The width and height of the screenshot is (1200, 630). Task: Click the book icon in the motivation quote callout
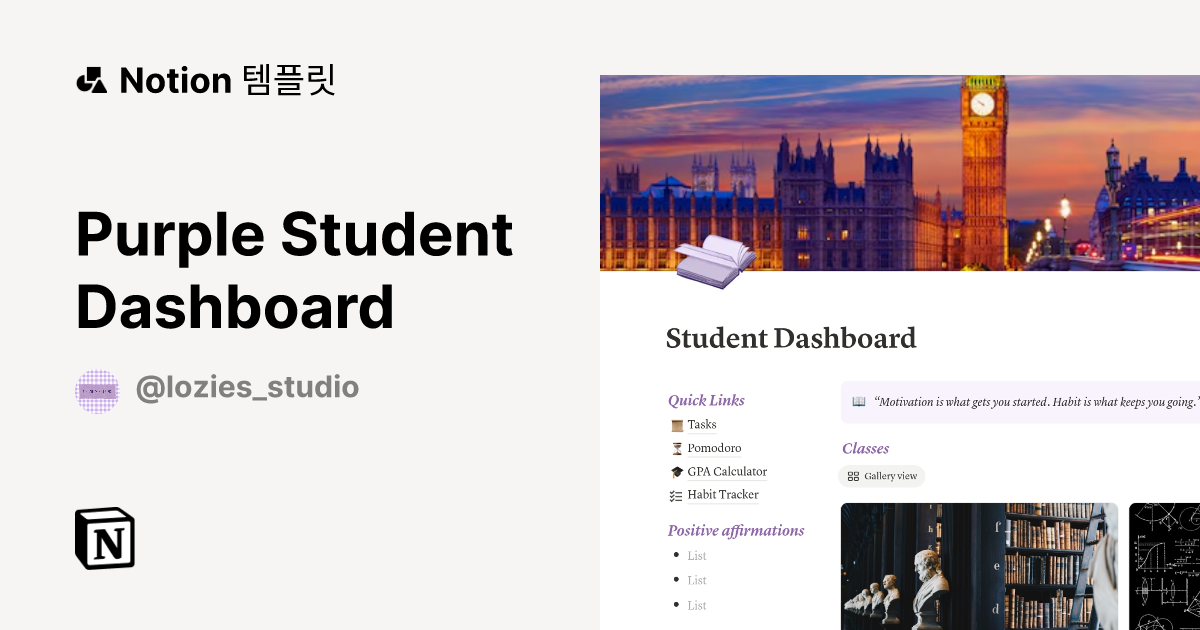tap(860, 401)
